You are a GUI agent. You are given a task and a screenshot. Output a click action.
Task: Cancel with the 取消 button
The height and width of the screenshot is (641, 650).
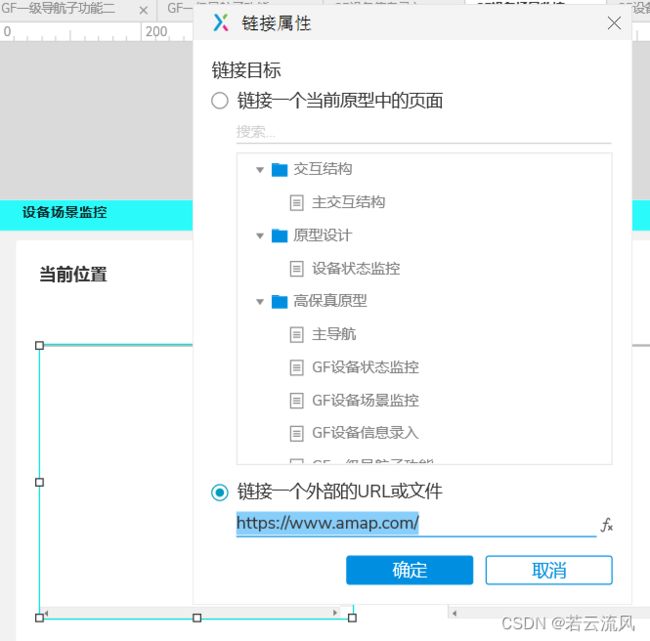549,570
